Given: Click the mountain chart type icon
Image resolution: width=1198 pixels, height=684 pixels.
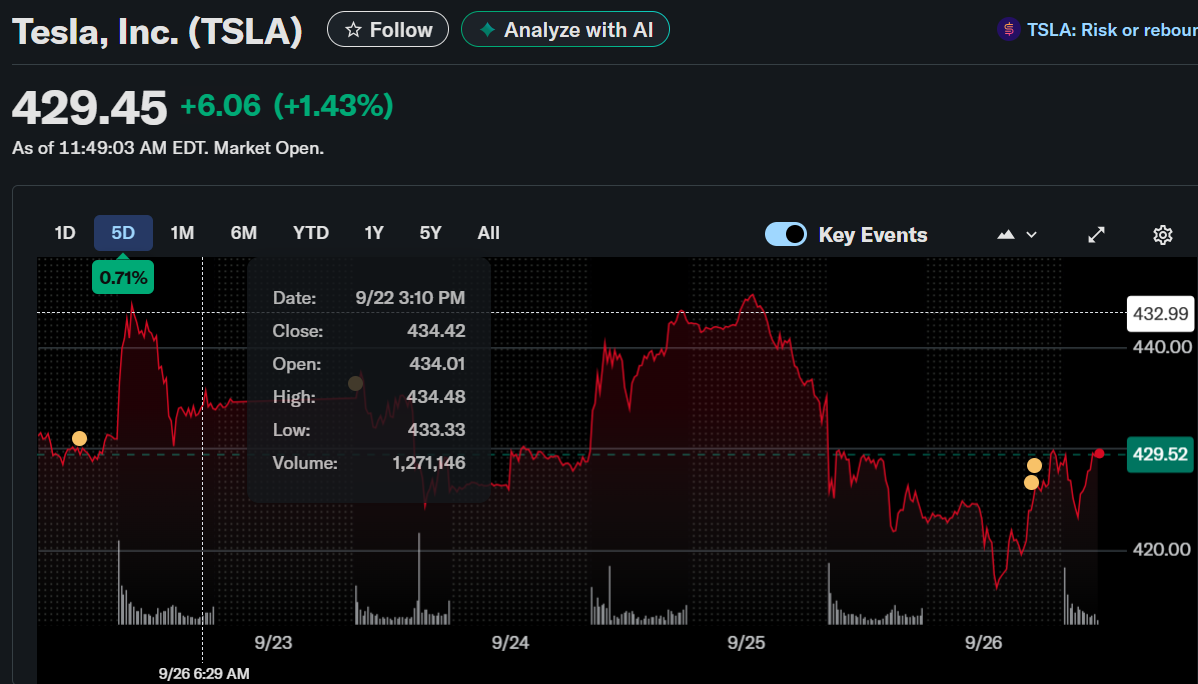Looking at the screenshot, I should click(1005, 235).
